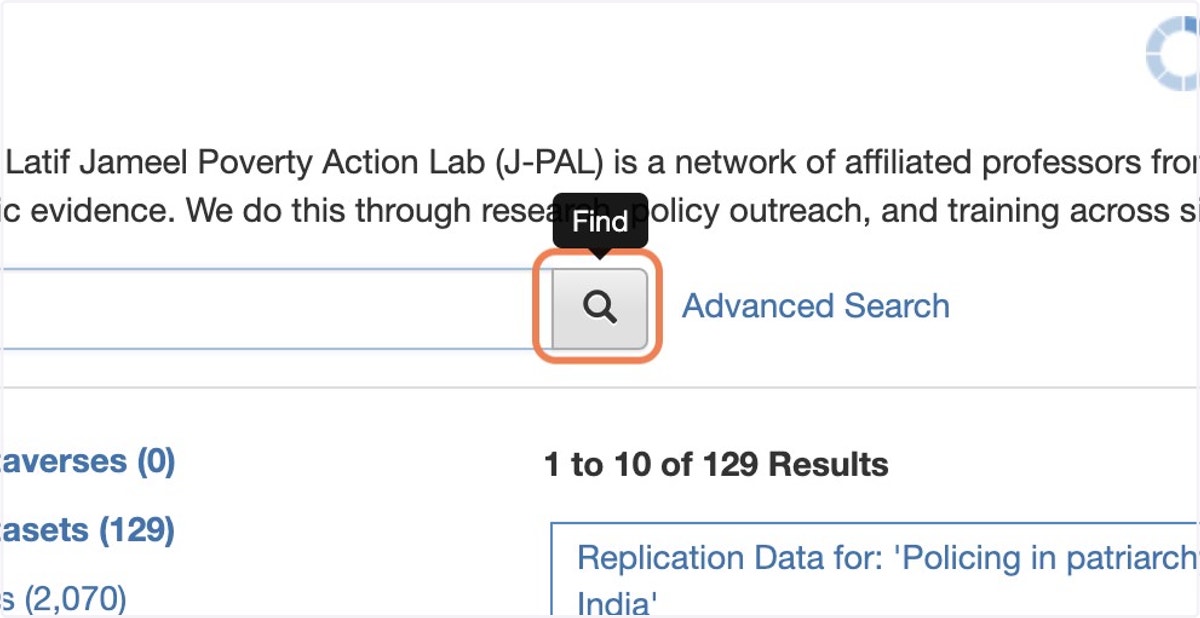Click the J-PAL description paragraph

[600, 186]
